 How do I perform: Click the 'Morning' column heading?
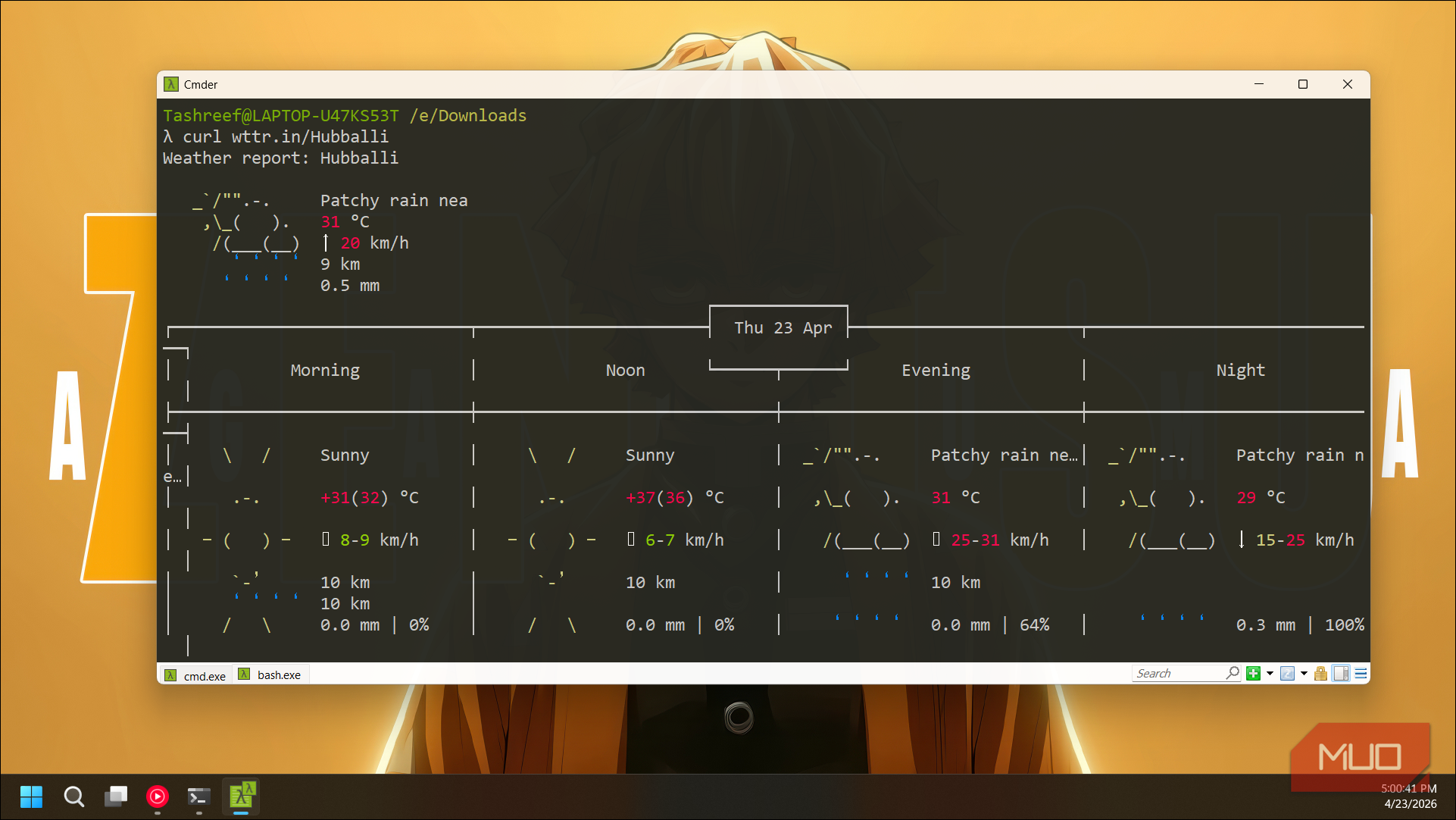click(325, 371)
